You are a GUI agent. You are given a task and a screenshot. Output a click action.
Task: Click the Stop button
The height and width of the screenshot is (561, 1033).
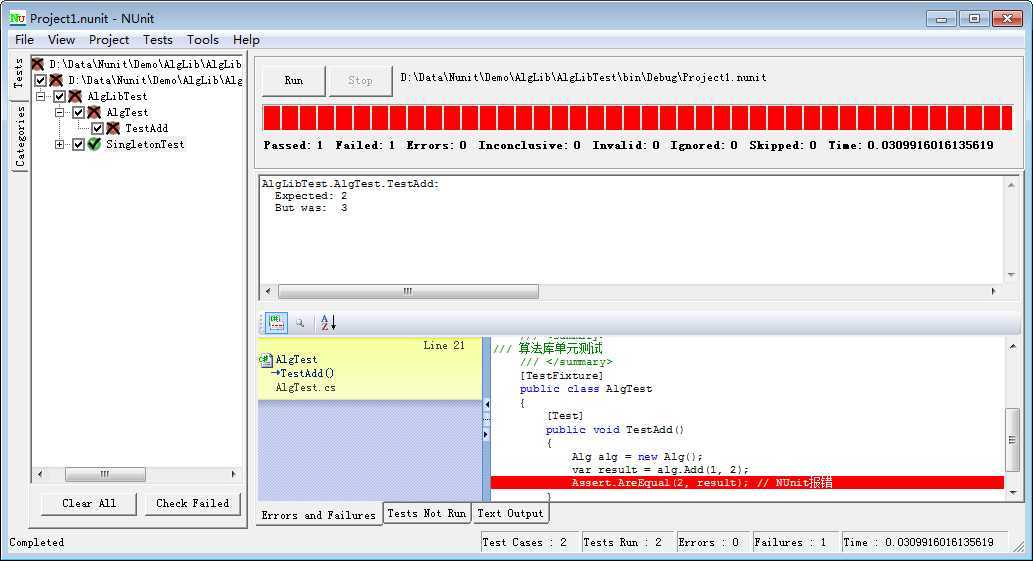tap(360, 80)
